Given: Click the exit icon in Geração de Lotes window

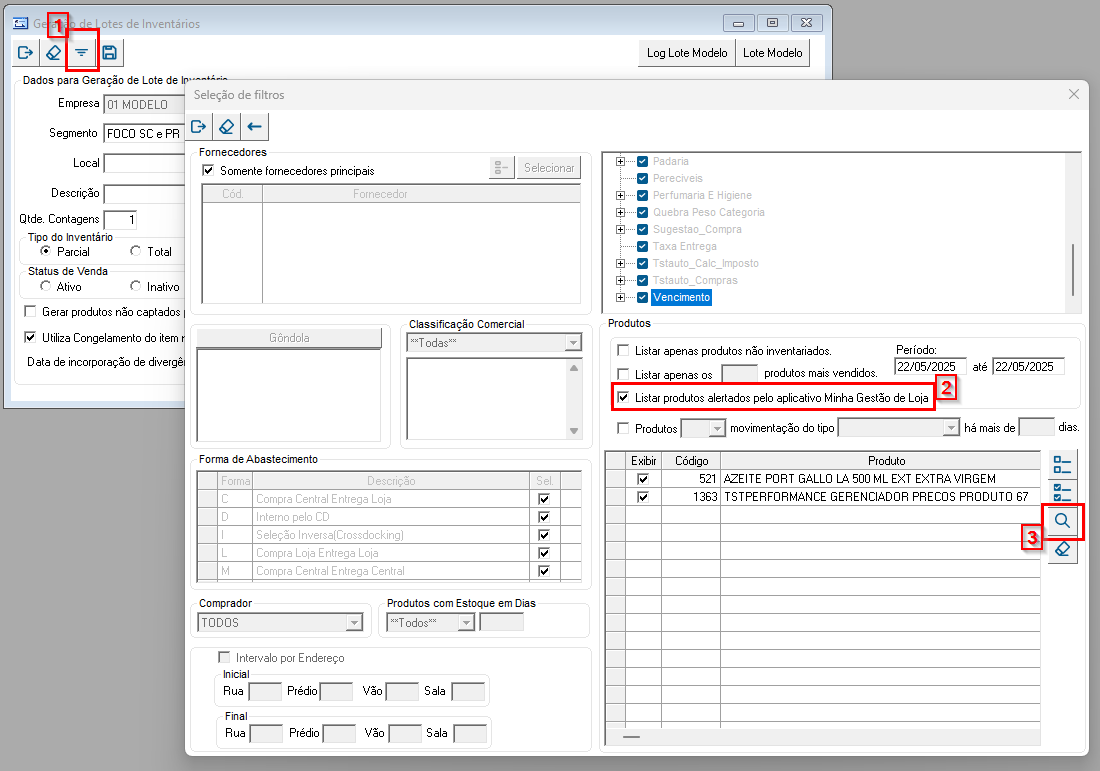Looking at the screenshot, I should click(25, 53).
